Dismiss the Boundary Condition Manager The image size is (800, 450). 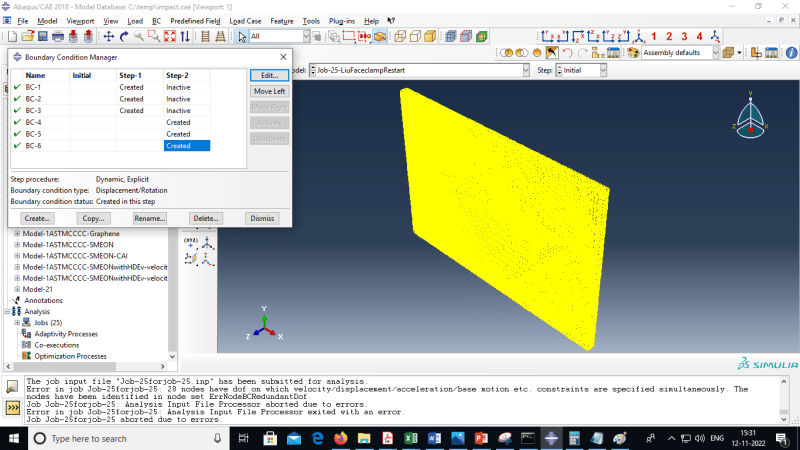262,218
